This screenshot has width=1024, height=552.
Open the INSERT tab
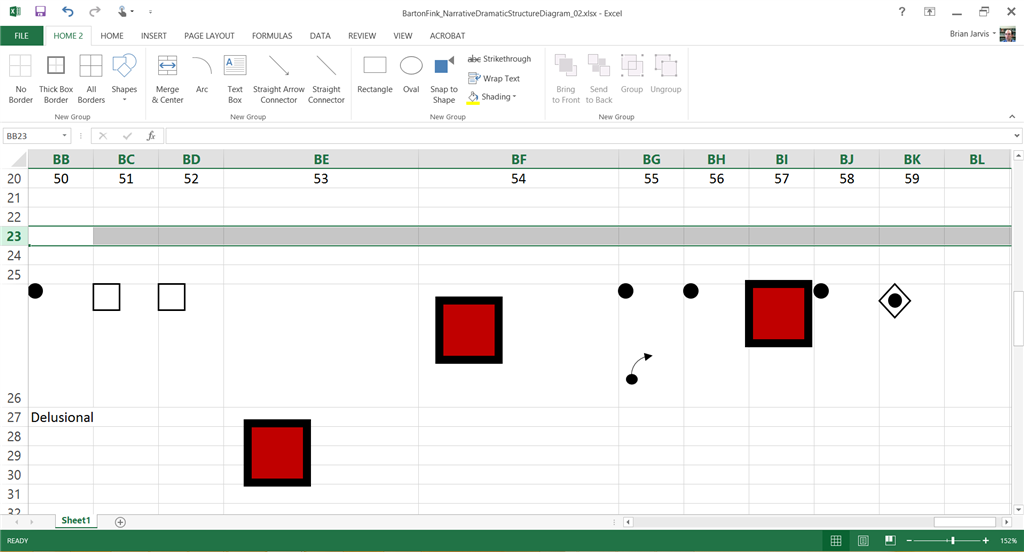pos(153,36)
